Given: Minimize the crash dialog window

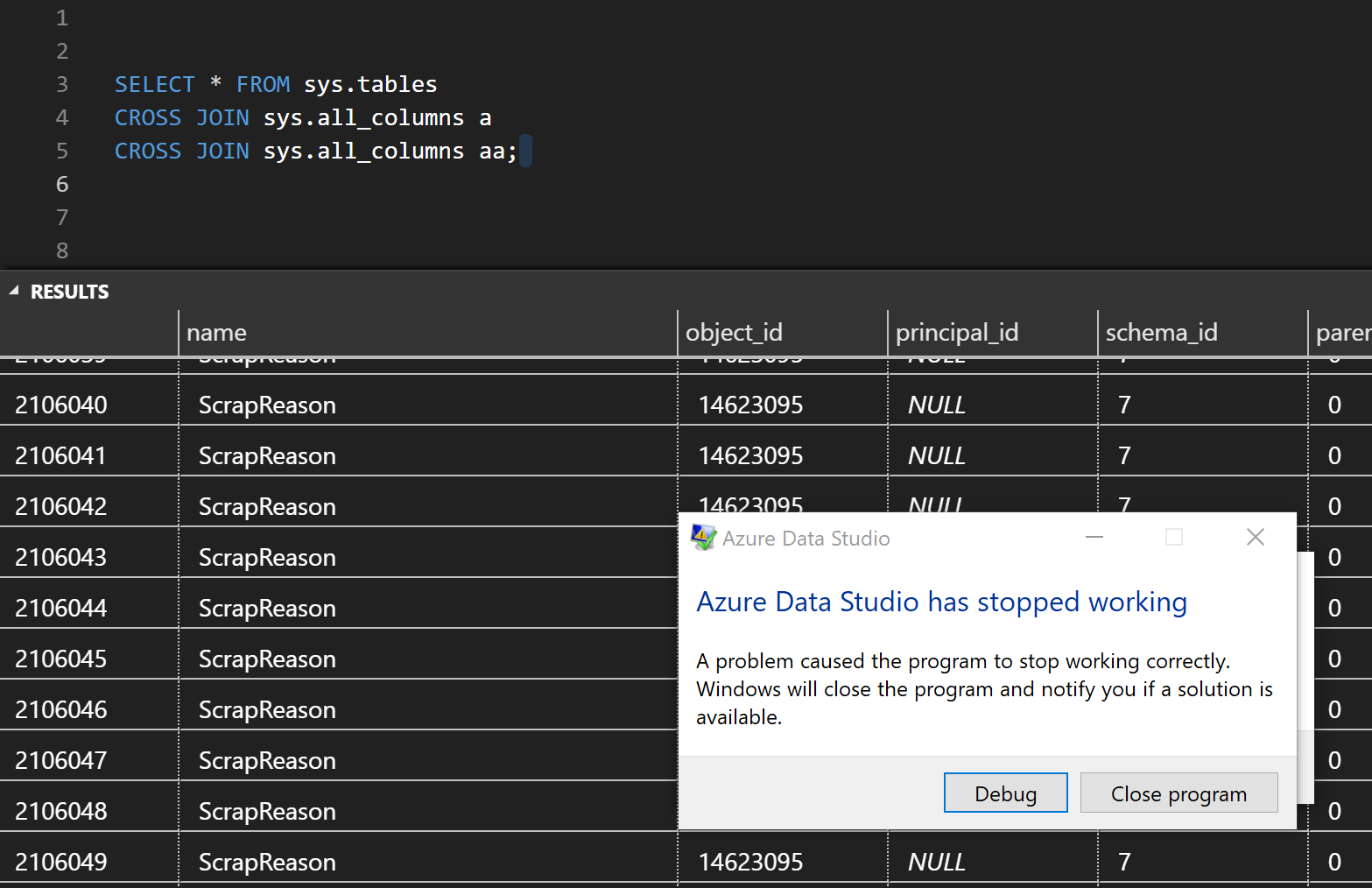Looking at the screenshot, I should [x=1094, y=537].
